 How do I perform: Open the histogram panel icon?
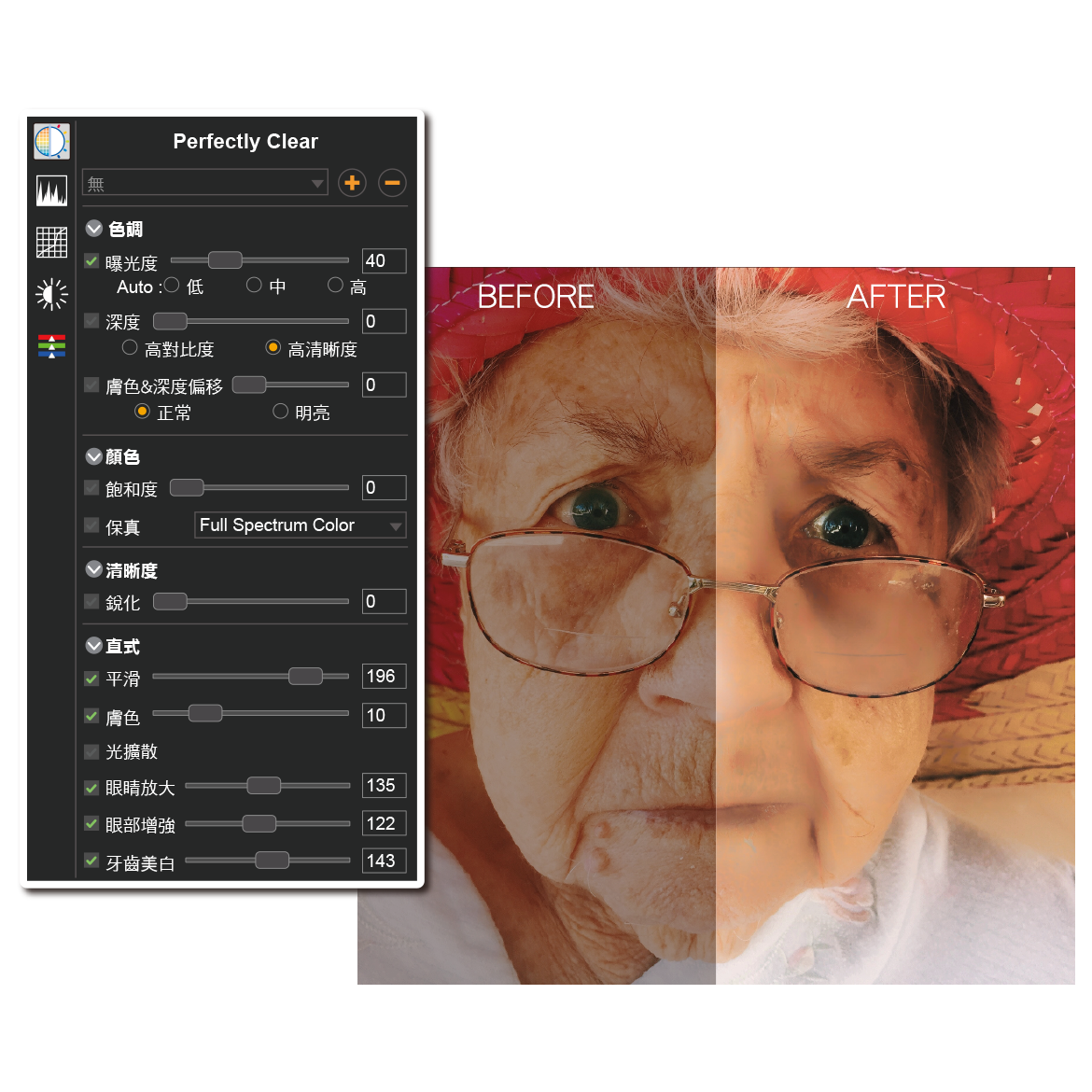(x=51, y=190)
